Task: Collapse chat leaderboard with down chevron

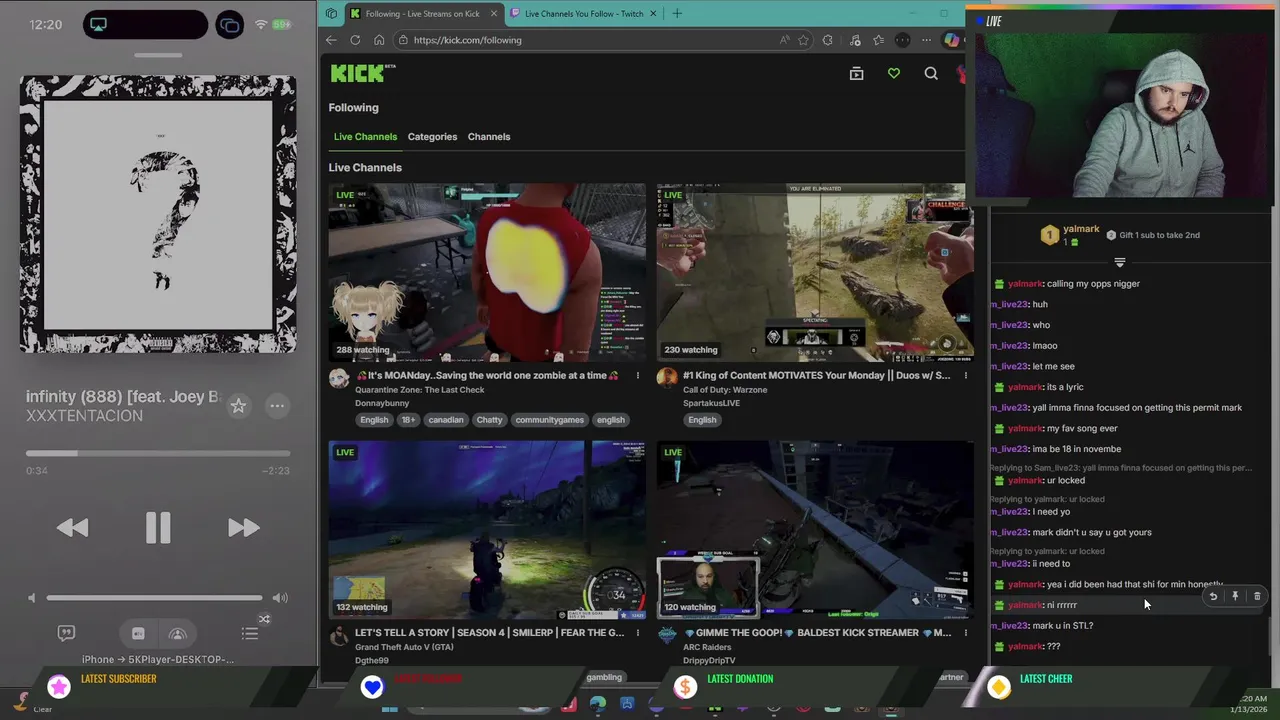Action: [1120, 263]
